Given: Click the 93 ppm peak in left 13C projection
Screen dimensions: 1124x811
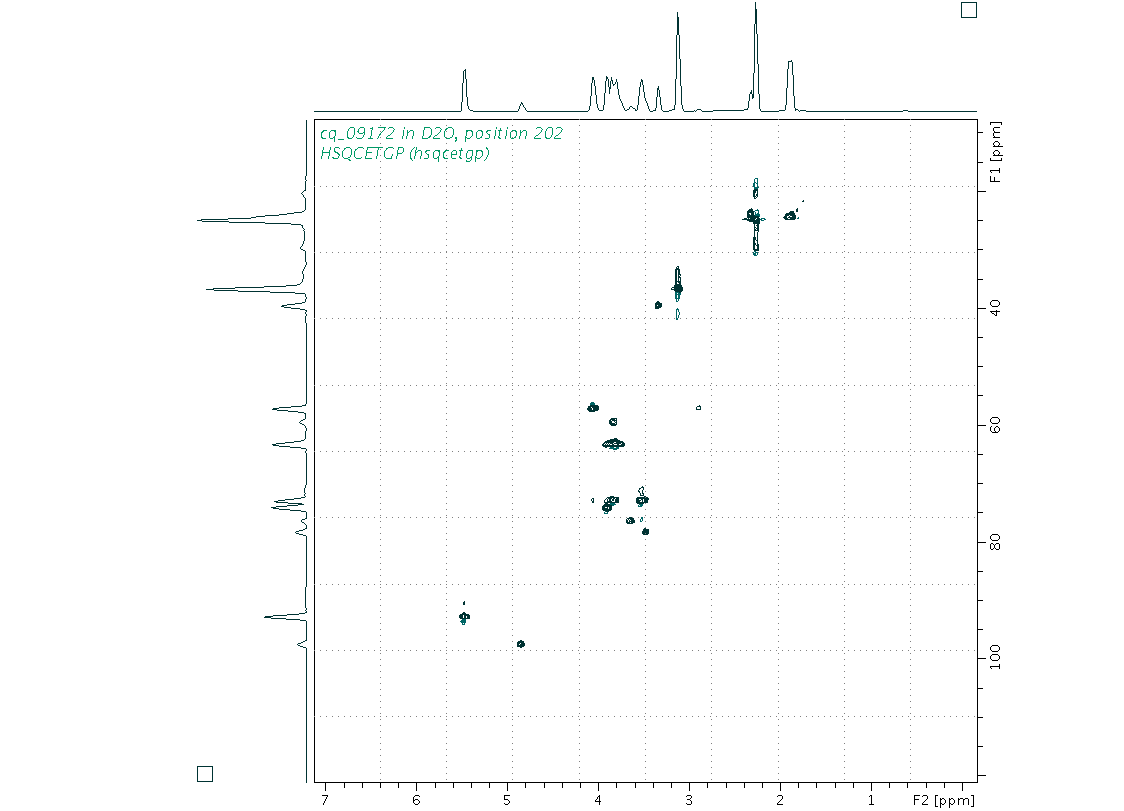Looking at the screenshot, I should coord(286,617).
